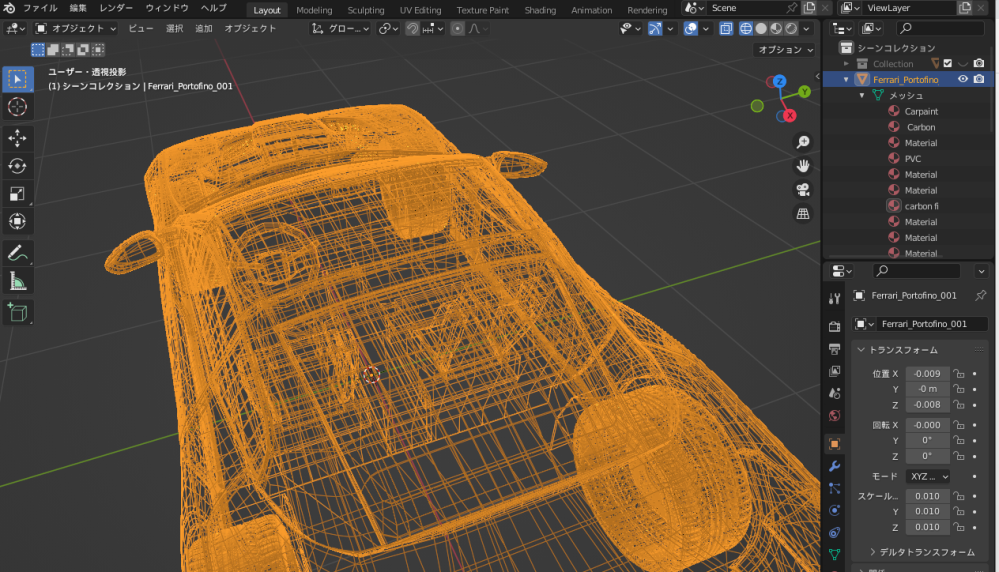Click the location X value field

coord(928,374)
